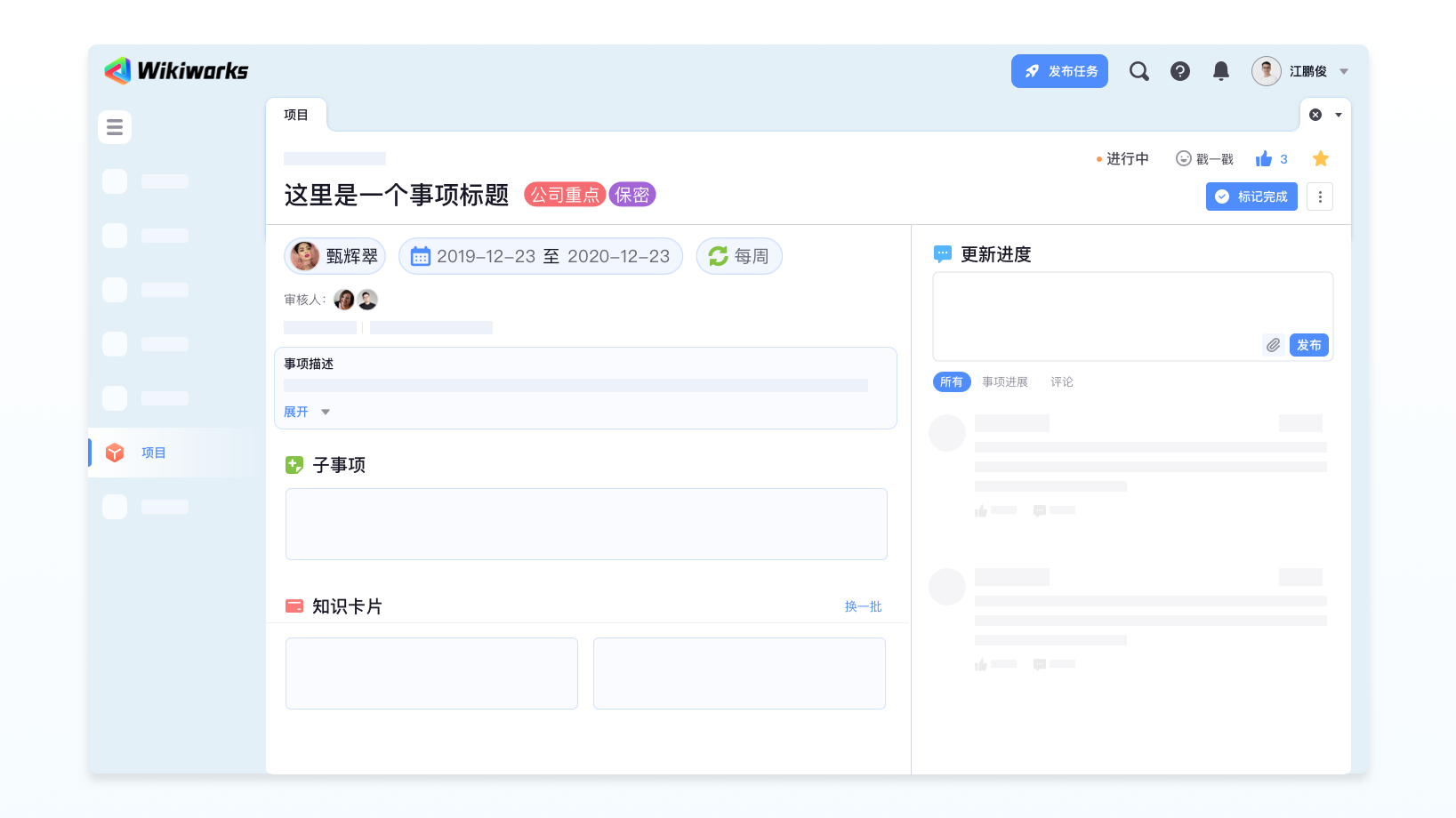This screenshot has height=818, width=1456.
Task: Open help via question mark icon
Action: tap(1179, 71)
